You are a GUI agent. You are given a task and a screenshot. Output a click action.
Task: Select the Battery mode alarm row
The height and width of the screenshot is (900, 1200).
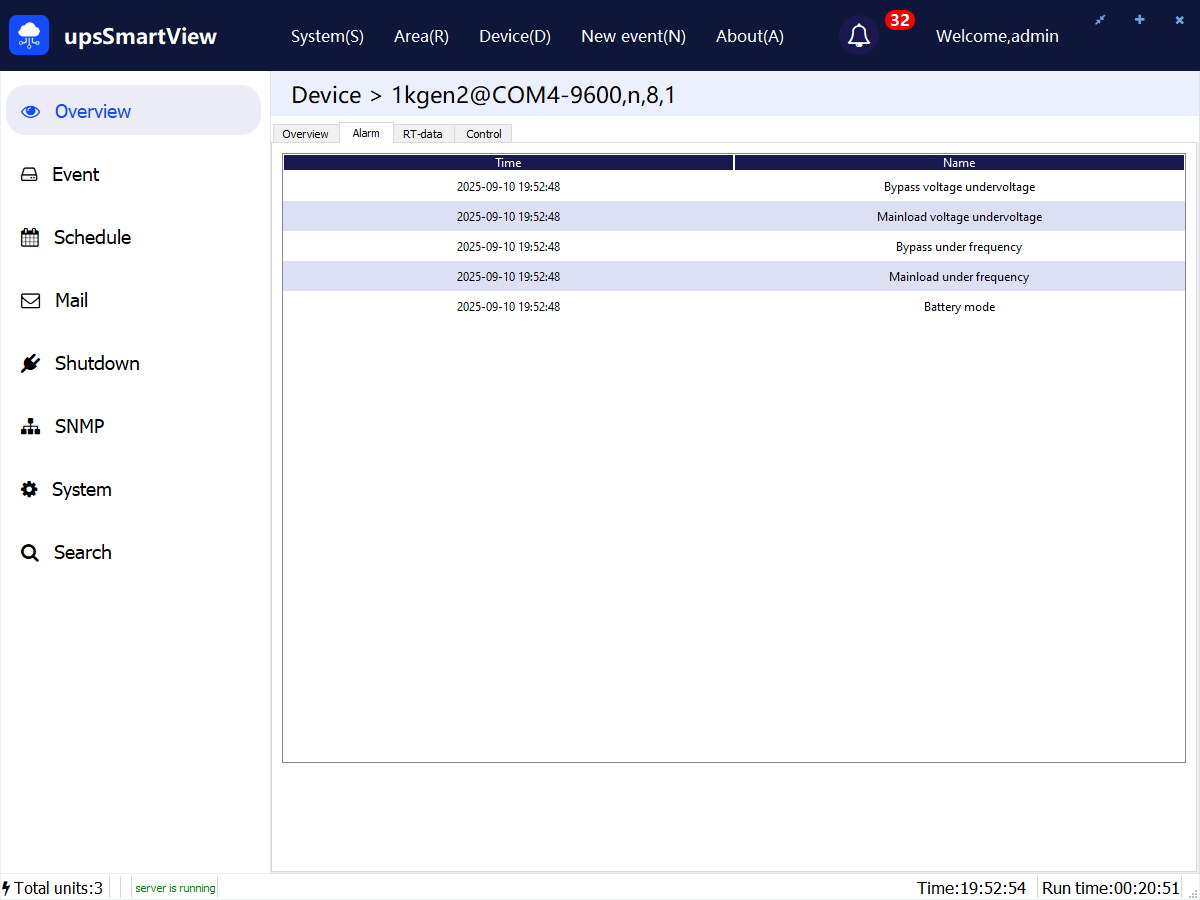pos(733,307)
